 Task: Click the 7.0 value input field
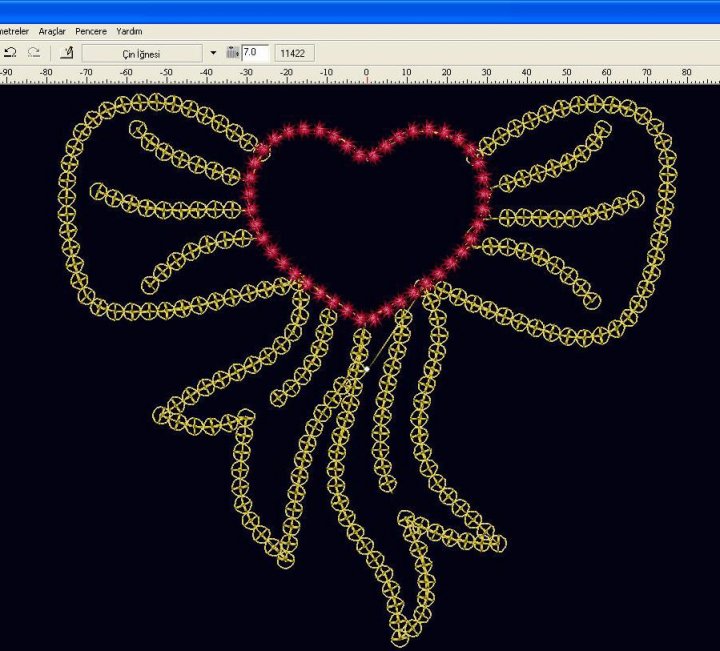(x=255, y=53)
